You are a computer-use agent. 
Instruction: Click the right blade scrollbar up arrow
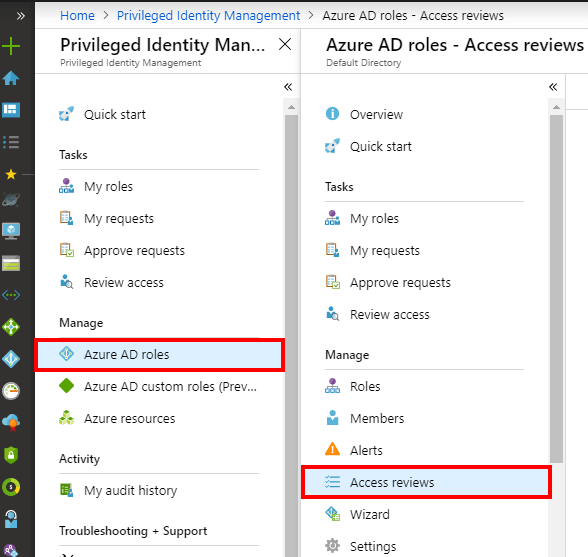[556, 107]
